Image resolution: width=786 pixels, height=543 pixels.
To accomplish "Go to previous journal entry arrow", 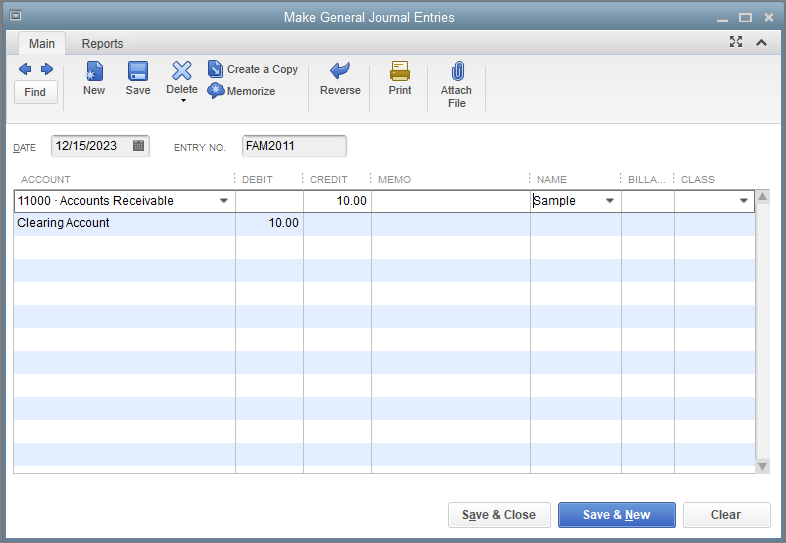I will coord(25,69).
